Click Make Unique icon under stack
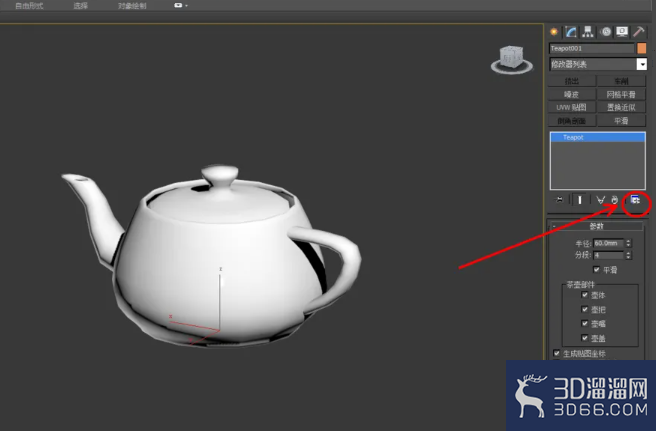Image resolution: width=656 pixels, height=431 pixels. 600,200
